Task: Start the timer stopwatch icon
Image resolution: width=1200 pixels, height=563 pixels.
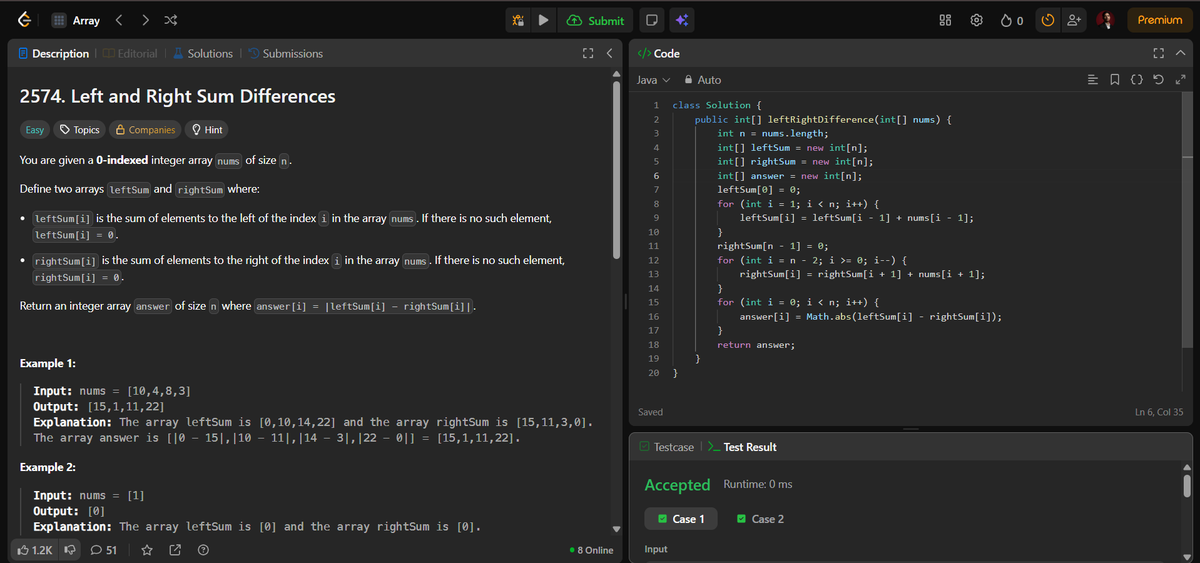Action: (1047, 20)
